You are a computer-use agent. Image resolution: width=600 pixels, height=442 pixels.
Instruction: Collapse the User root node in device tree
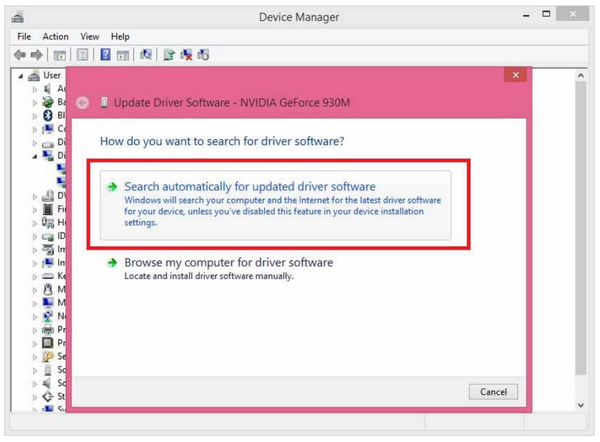click(x=22, y=76)
